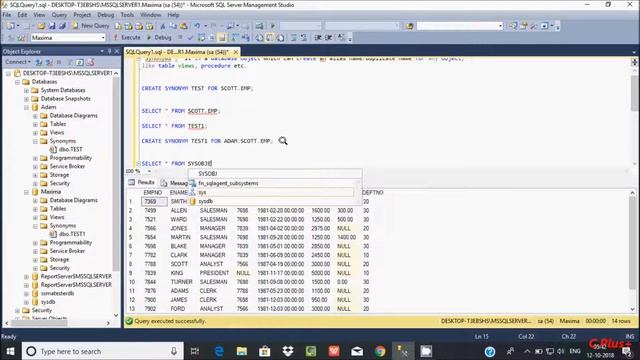Click the Results to Grid toolbar icon
The height and width of the screenshot is (360, 640).
point(270,38)
